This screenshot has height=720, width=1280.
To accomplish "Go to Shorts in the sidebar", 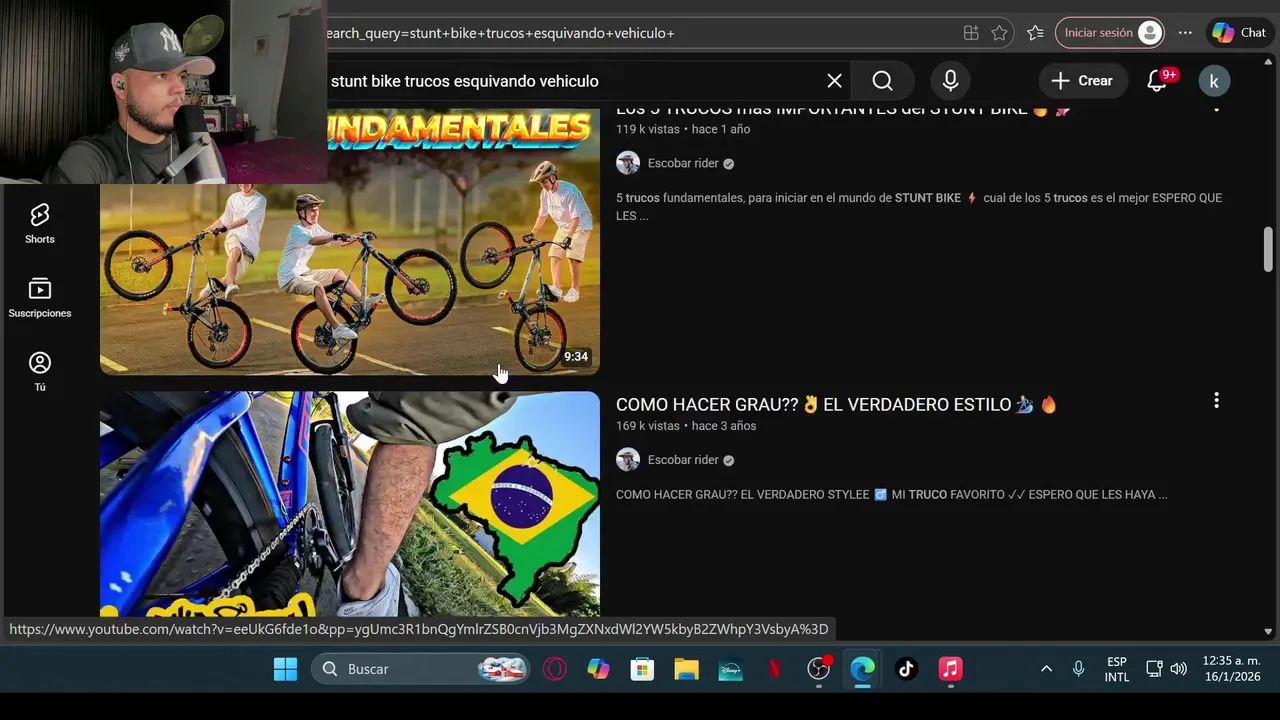I will point(40,223).
